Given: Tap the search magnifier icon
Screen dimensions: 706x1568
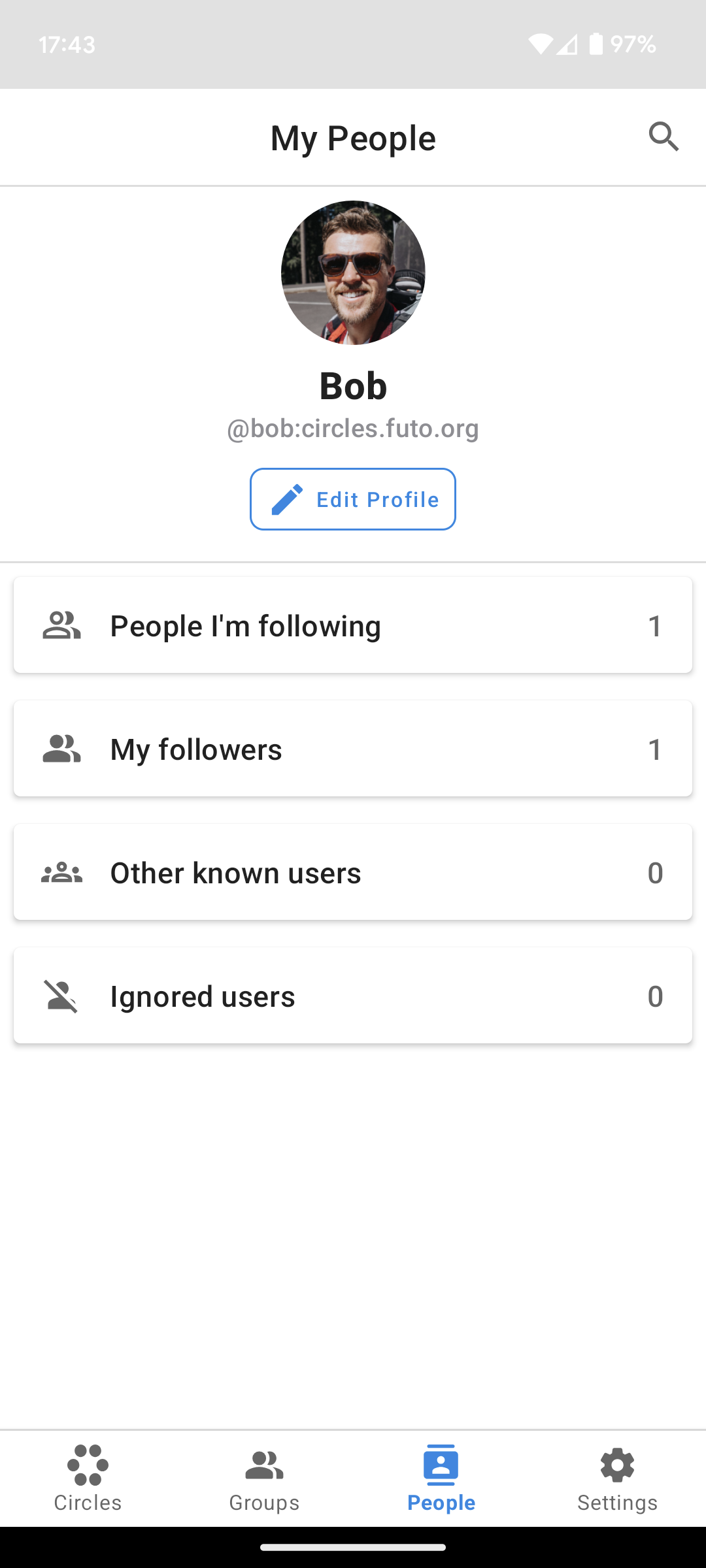Looking at the screenshot, I should coord(664,137).
